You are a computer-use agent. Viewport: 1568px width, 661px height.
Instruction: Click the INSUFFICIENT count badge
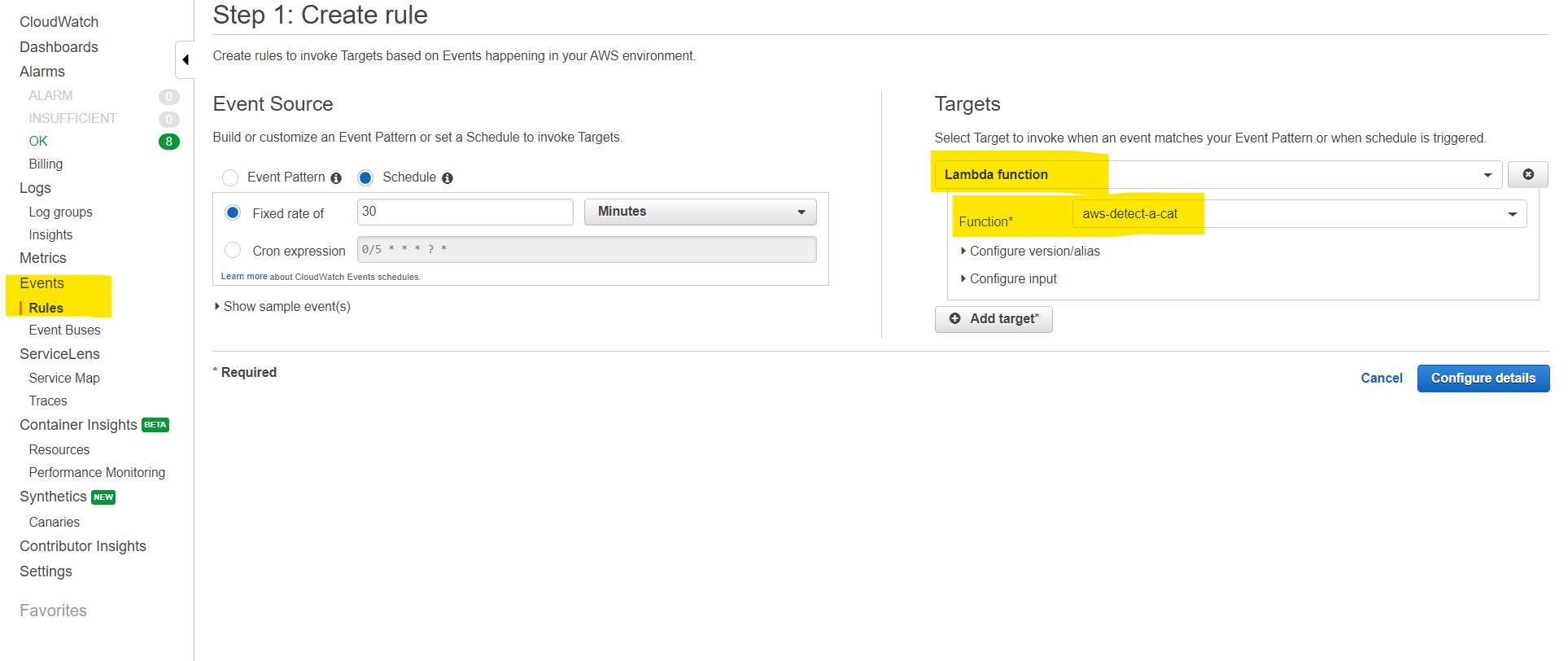coord(168,119)
